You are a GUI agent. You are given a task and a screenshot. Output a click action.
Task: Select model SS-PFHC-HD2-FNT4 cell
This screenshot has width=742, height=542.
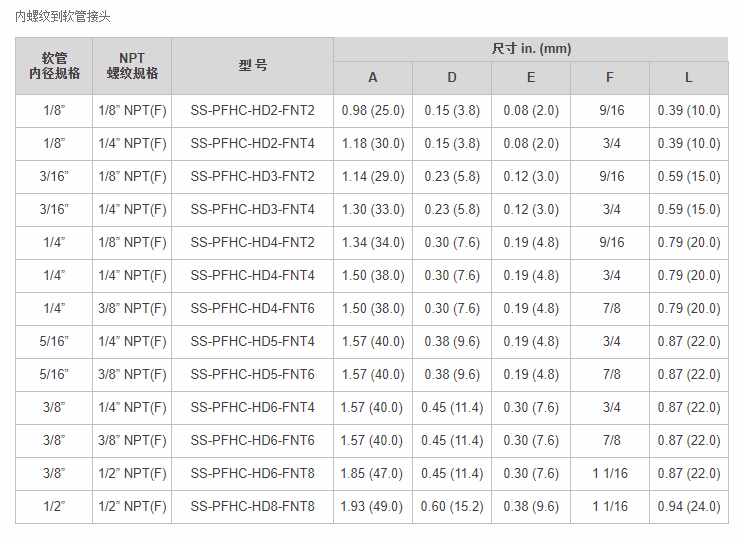tap(252, 144)
